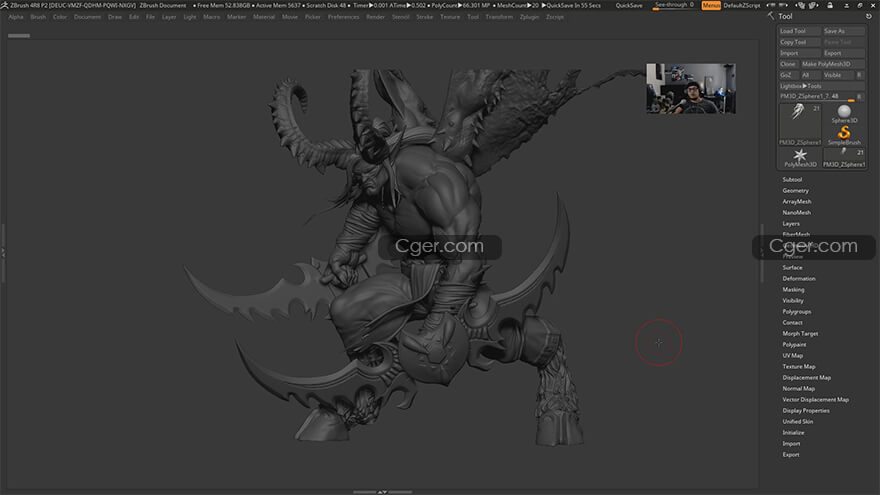Select the PolyMesh3D star tool icon
The height and width of the screenshot is (495, 880).
(x=800, y=157)
